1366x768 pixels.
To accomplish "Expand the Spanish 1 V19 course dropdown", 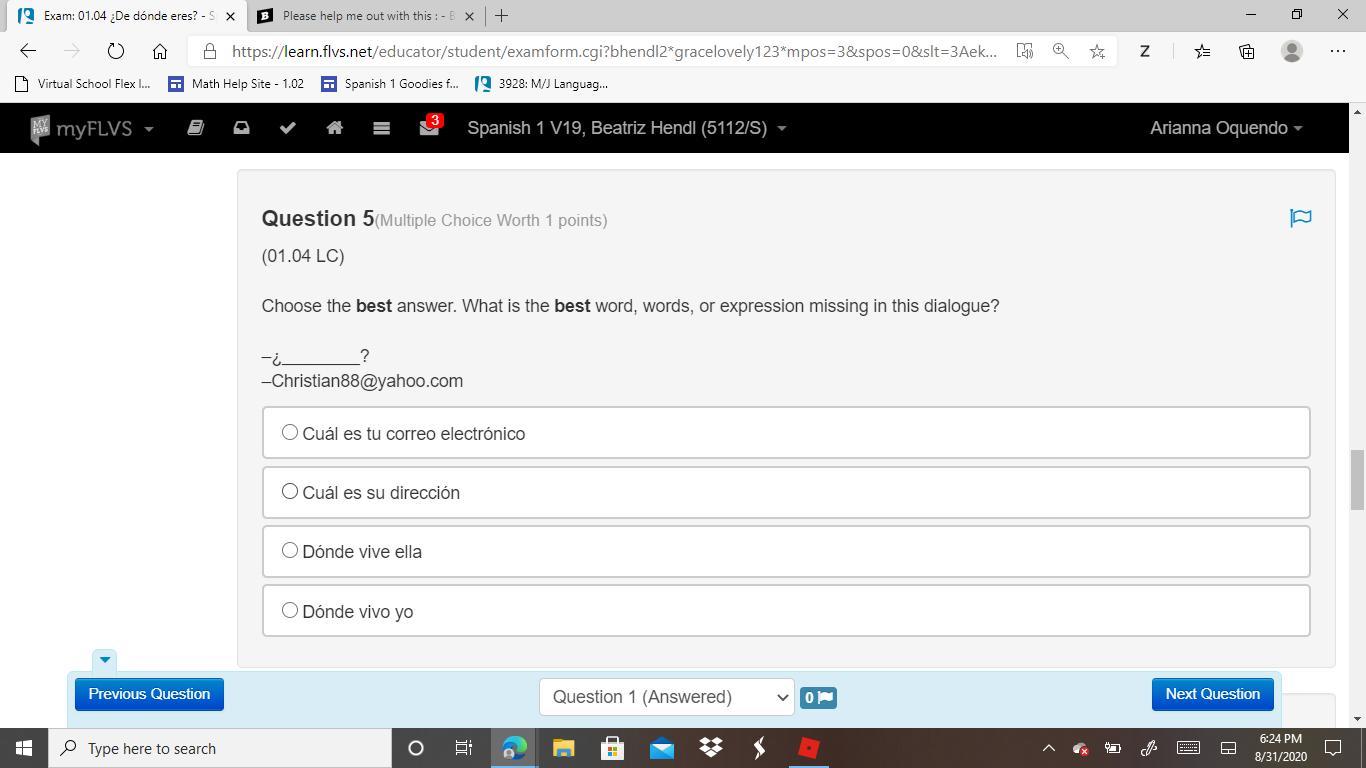I will (627, 128).
